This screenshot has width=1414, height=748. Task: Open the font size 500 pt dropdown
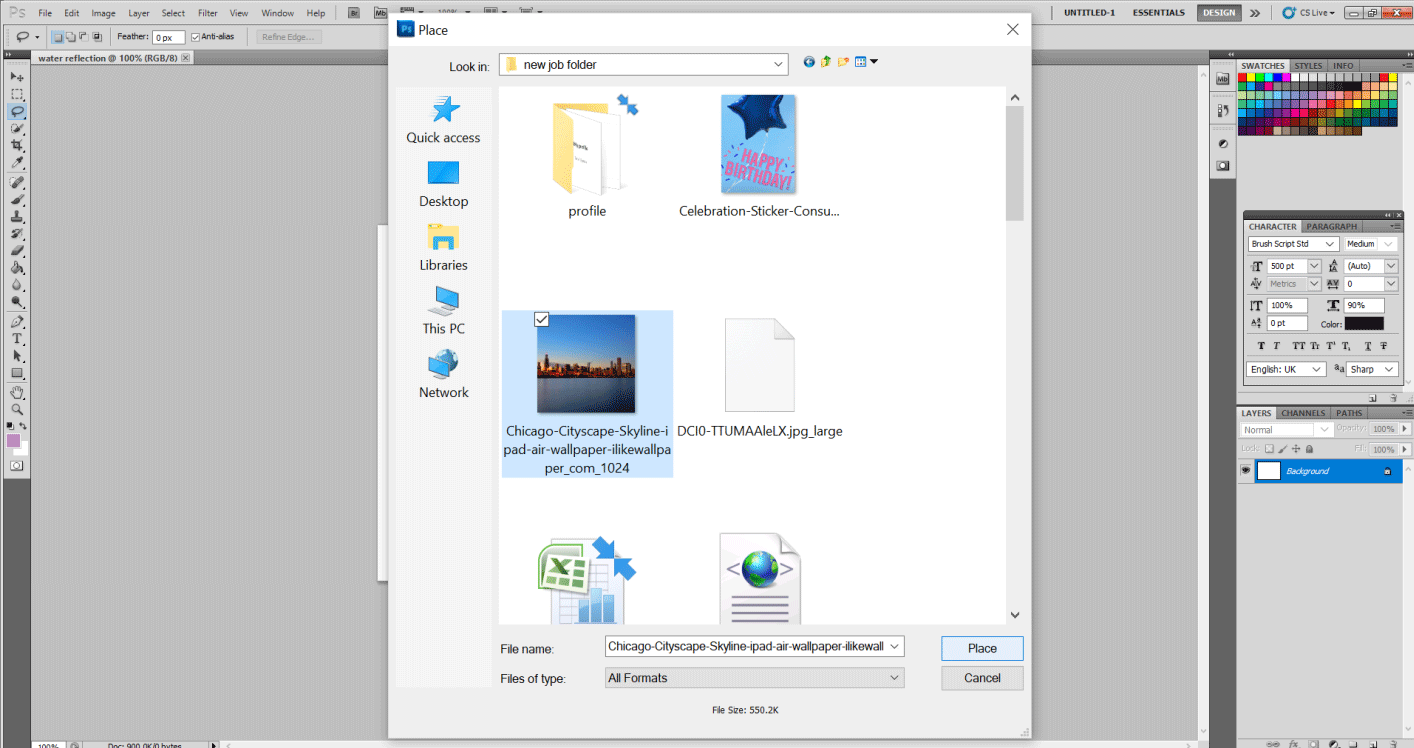pyautogui.click(x=1314, y=266)
